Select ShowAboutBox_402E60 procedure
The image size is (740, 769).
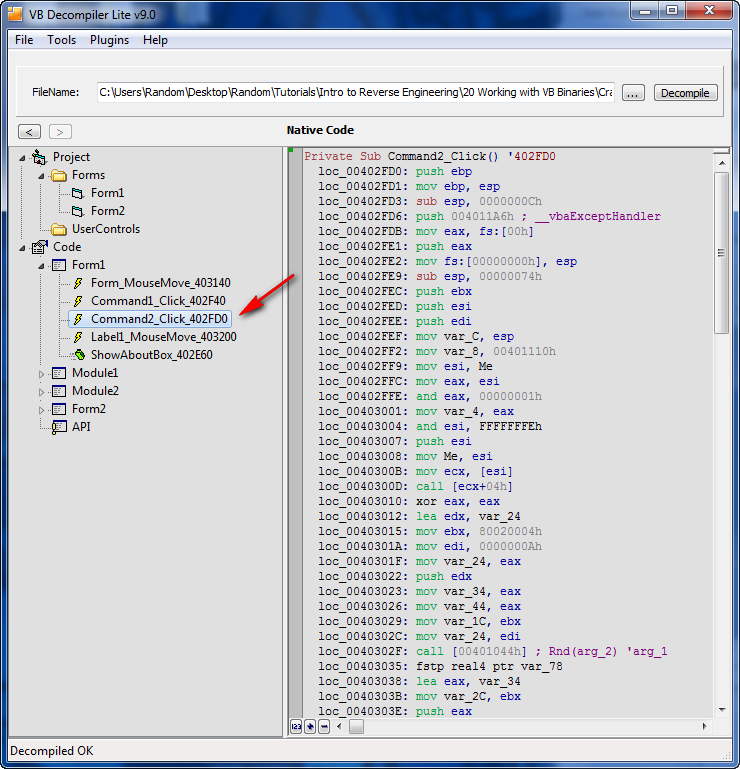(152, 355)
